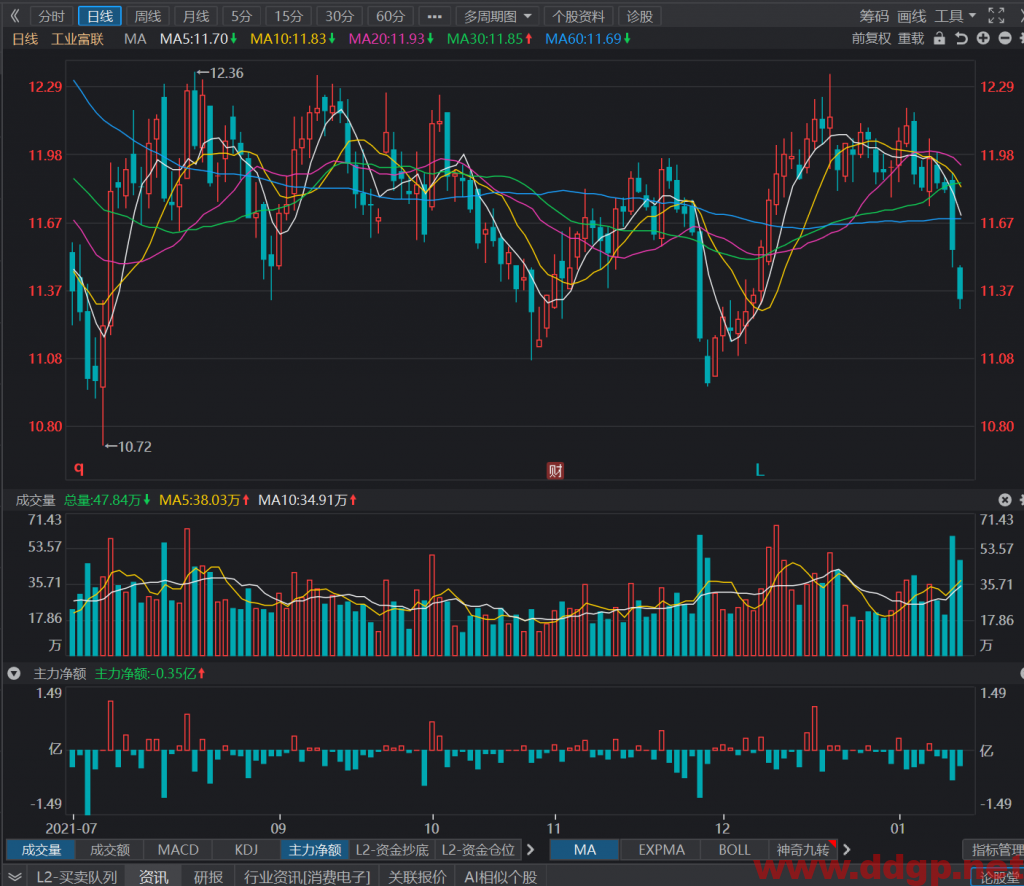Click the 财 financial report marker
1024x886 pixels.
(555, 470)
